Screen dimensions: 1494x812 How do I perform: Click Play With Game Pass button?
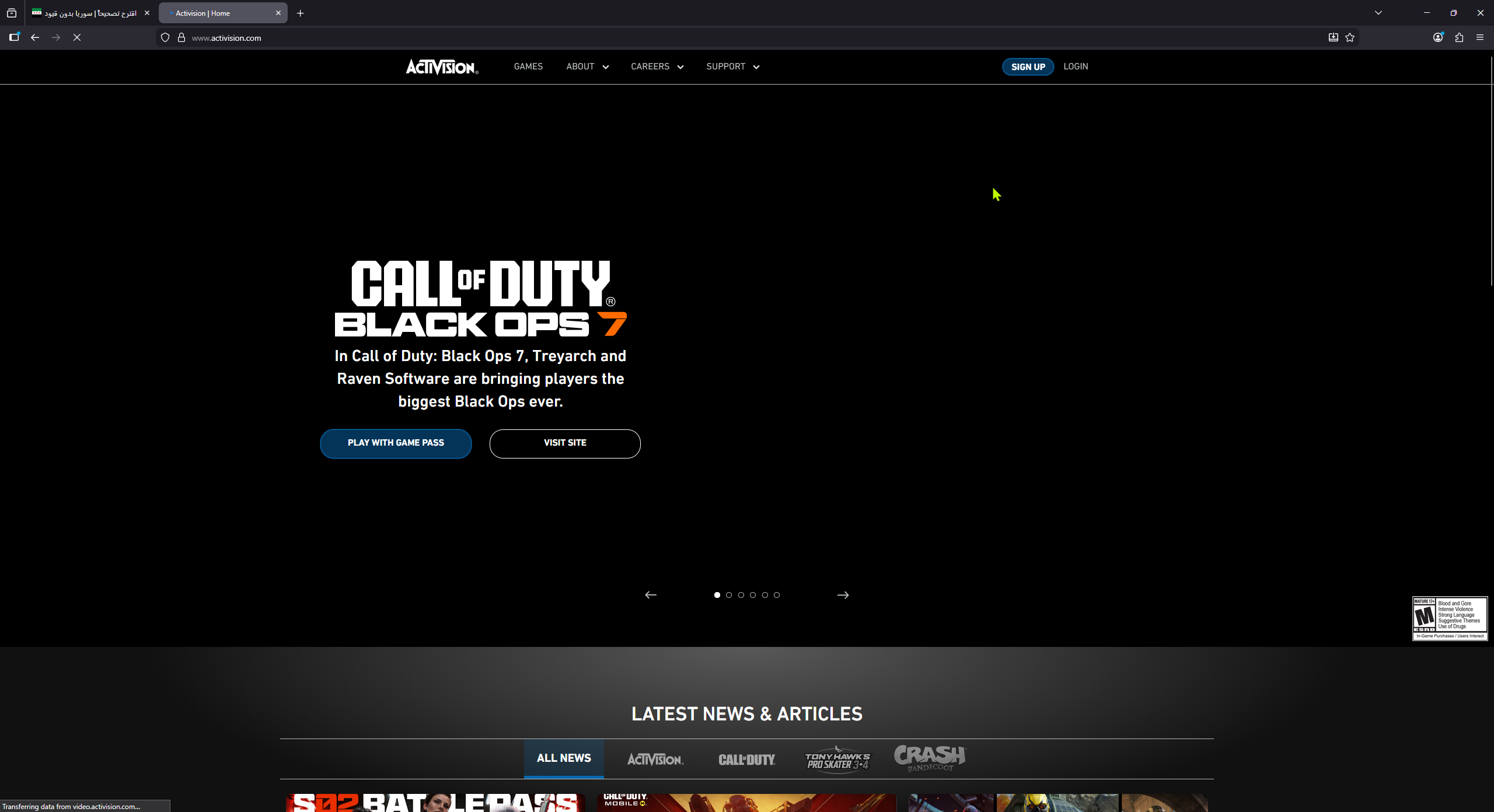396,443
